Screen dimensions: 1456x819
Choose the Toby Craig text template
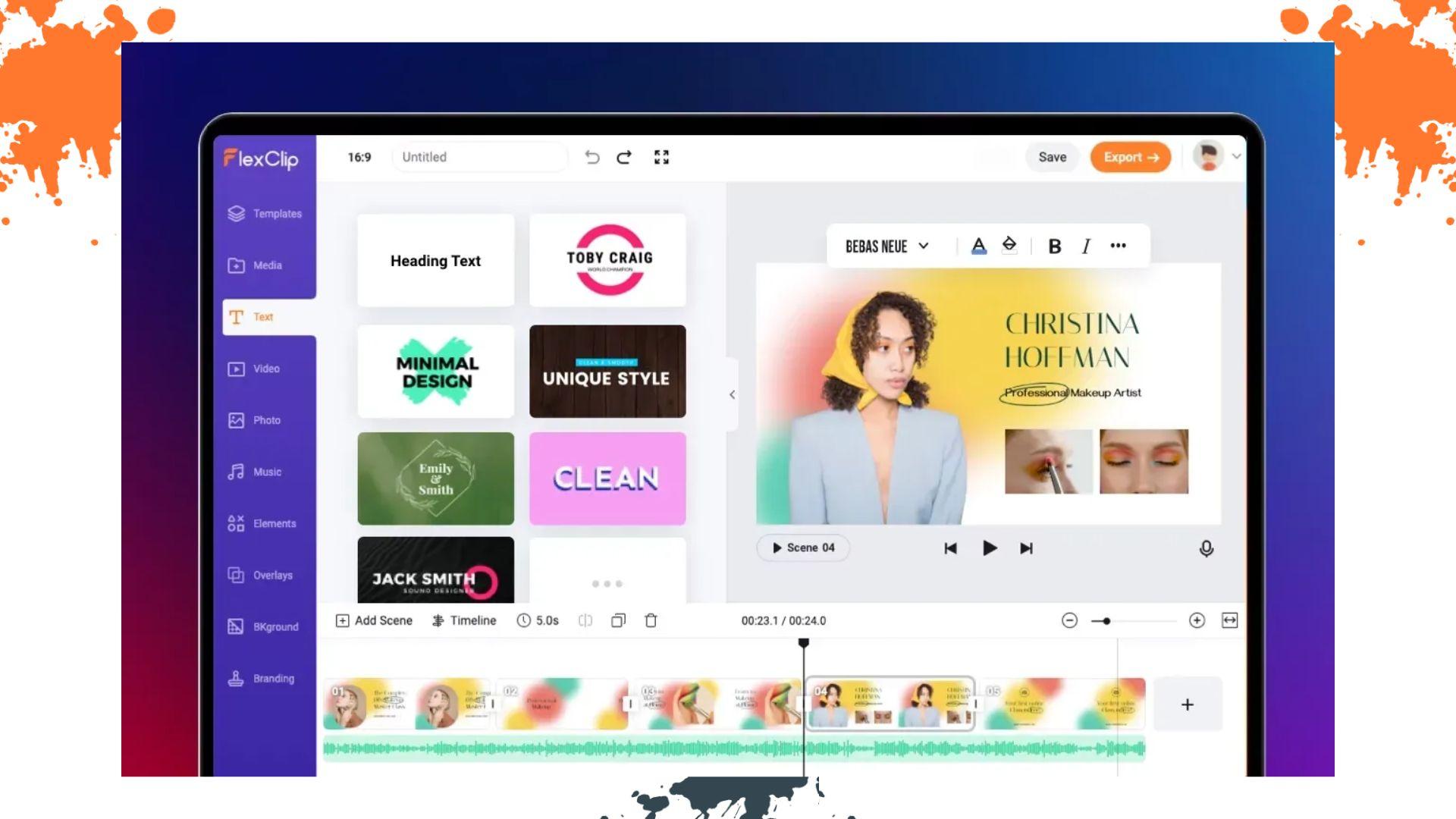tap(607, 260)
